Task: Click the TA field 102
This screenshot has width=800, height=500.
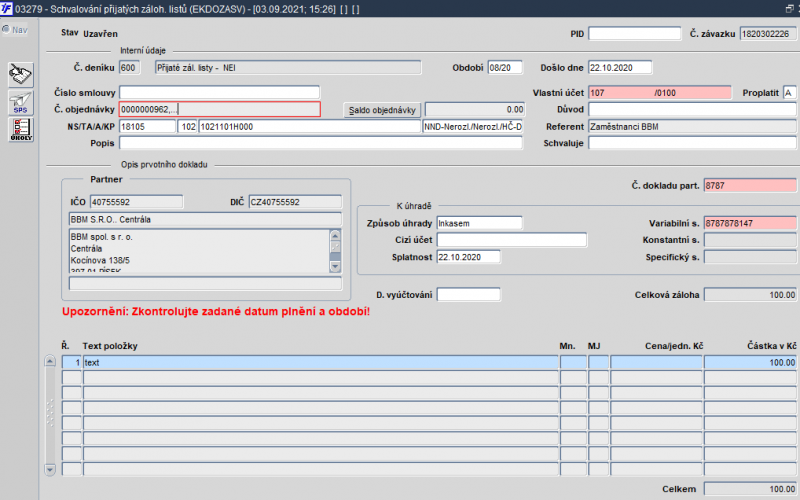Action: pos(188,126)
